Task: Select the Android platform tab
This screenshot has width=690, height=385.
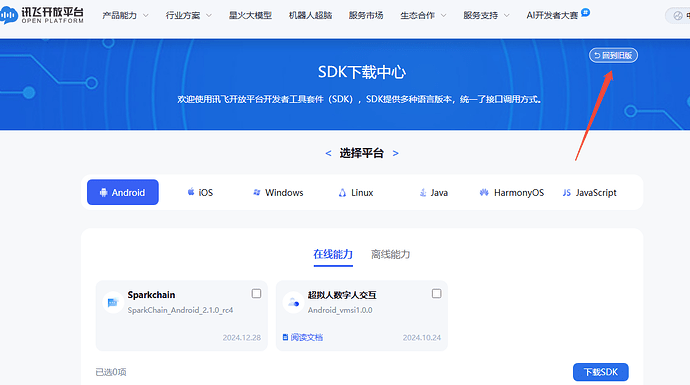Action: tap(123, 192)
